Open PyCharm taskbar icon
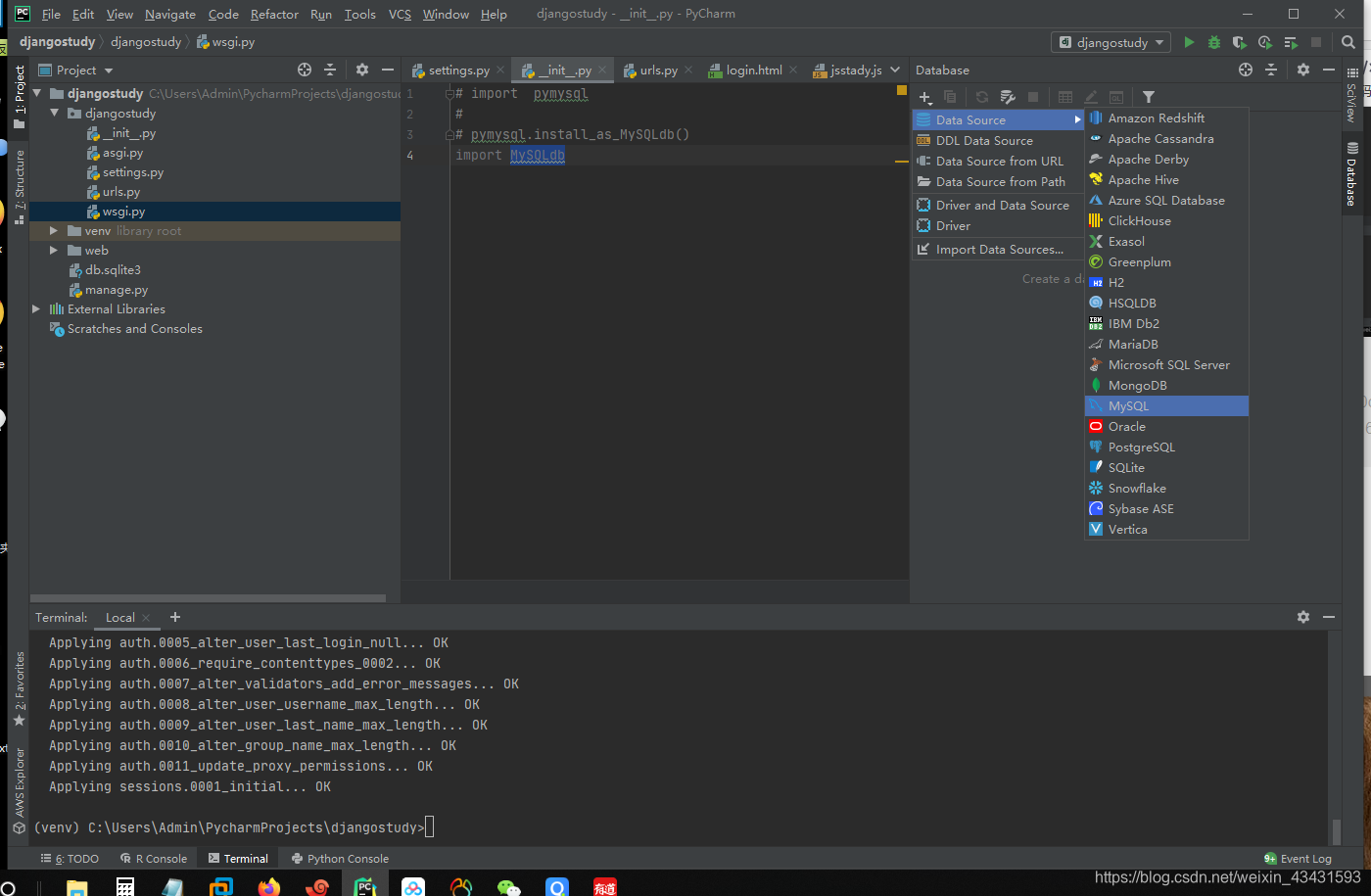 (365, 886)
